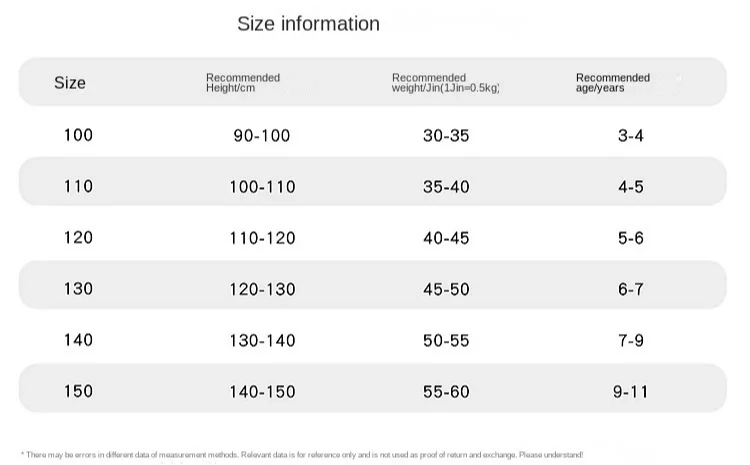This screenshot has height=465, width=750.
Task: Click the 3-4 age value
Action: (630, 136)
